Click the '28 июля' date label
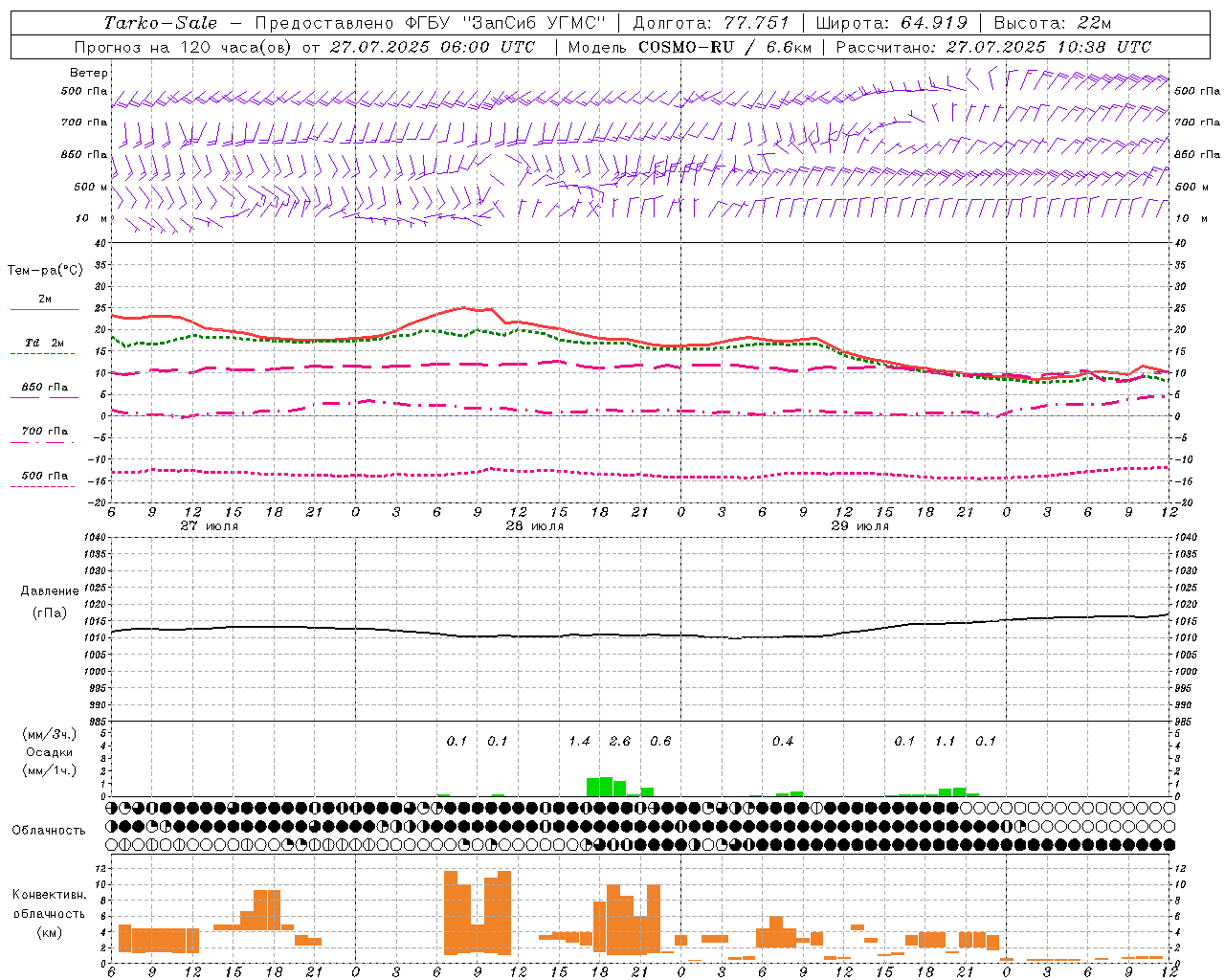Image resolution: width=1225 pixels, height=980 pixels. coord(535,526)
